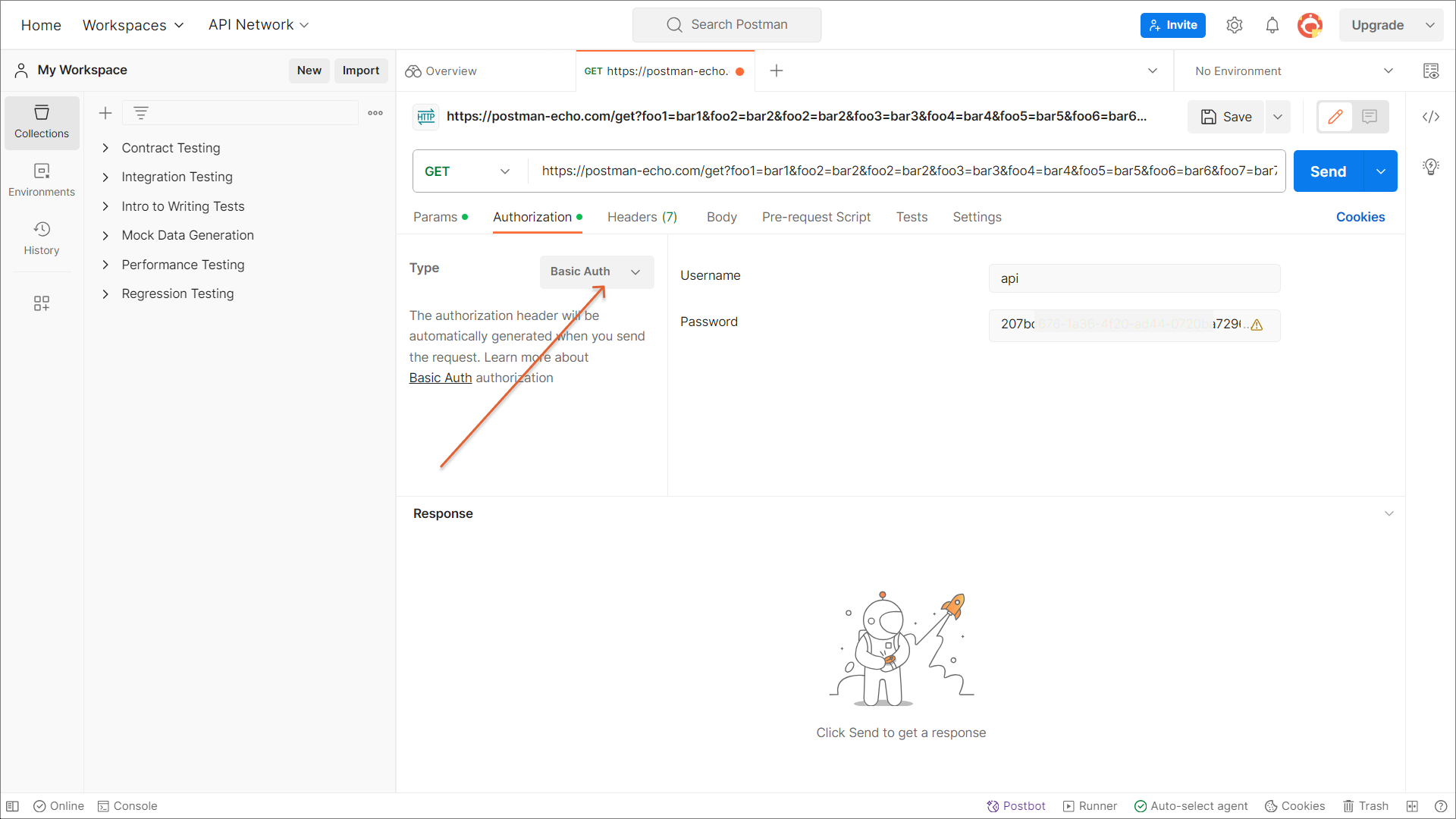The height and width of the screenshot is (819, 1456).
Task: Click the Username input field
Action: pyautogui.click(x=1134, y=278)
